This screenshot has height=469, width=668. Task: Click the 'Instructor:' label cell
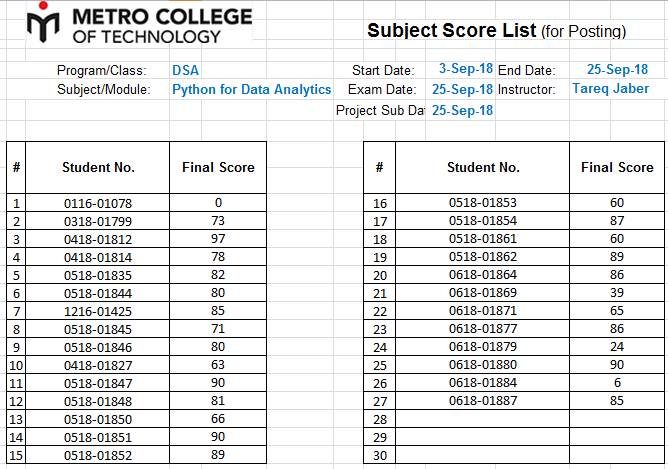(527, 89)
